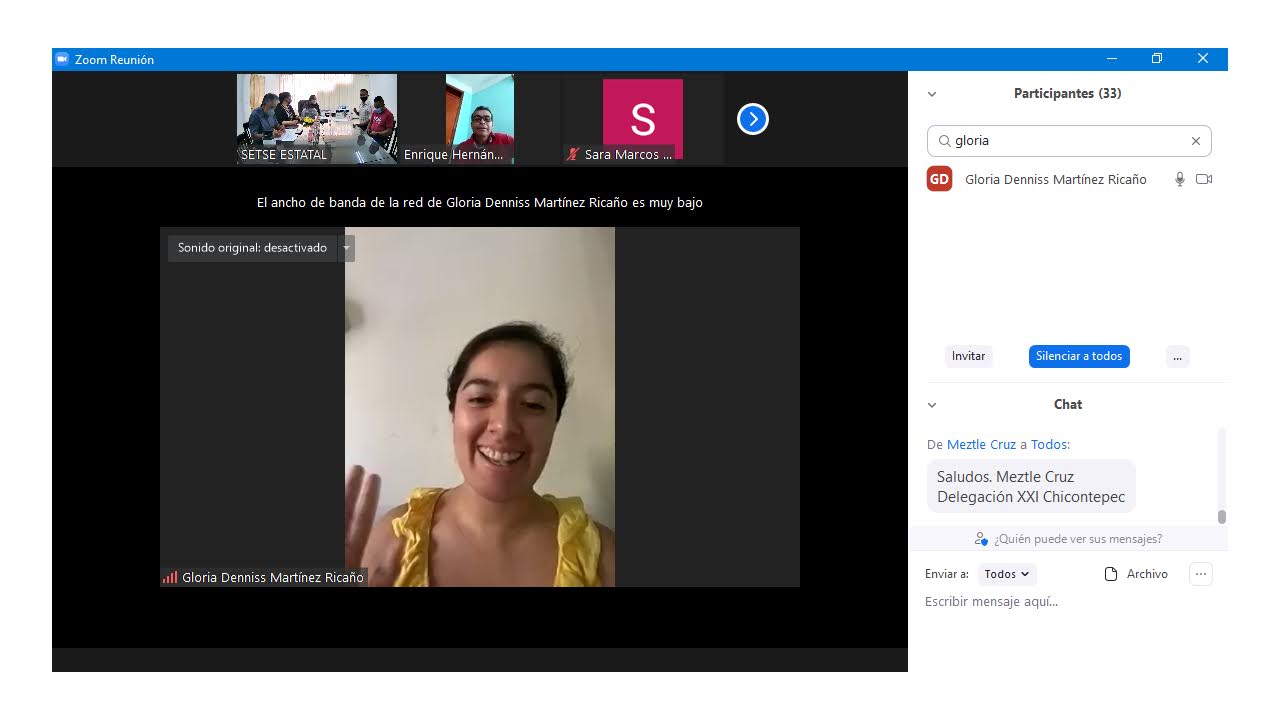Select Enrique Hernán video thumbnail
Image resolution: width=1280 pixels, height=720 pixels.
coord(480,119)
